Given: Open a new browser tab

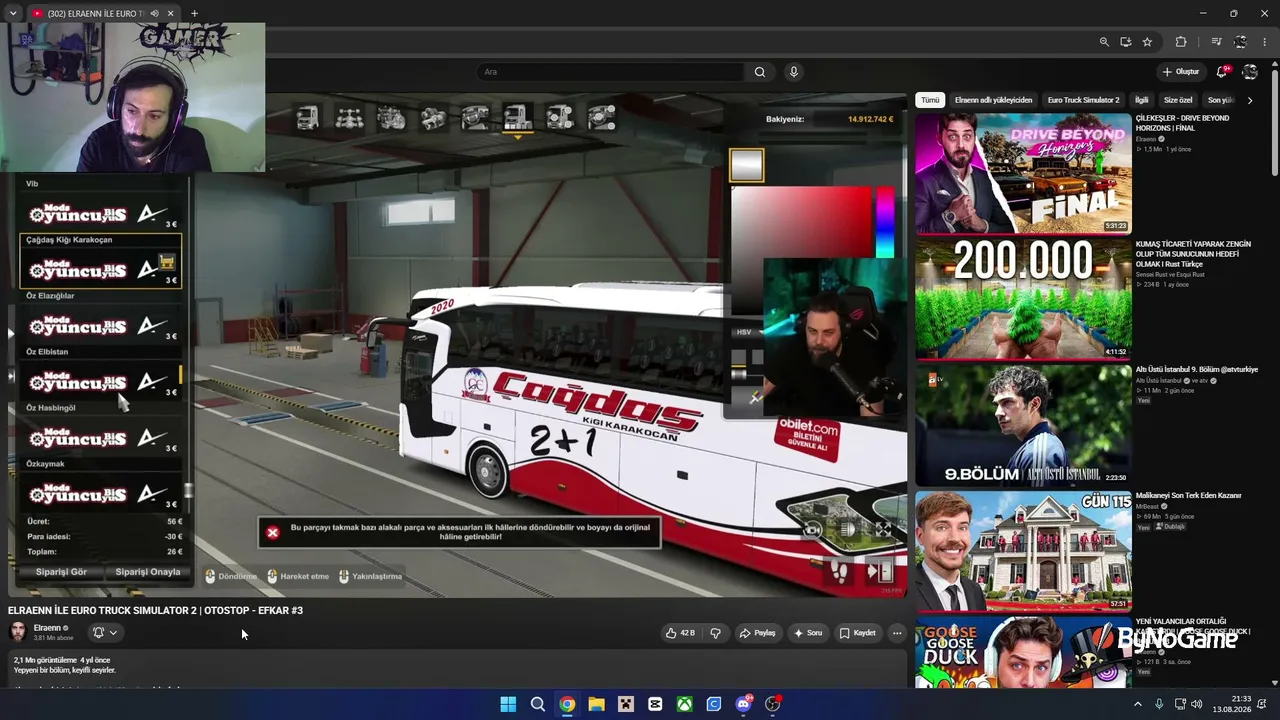Looking at the screenshot, I should click(x=194, y=14).
